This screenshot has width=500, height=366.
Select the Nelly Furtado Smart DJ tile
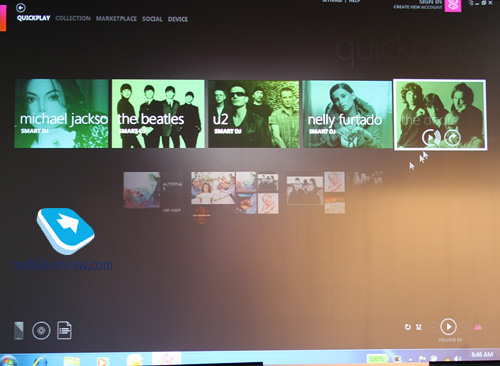point(347,114)
